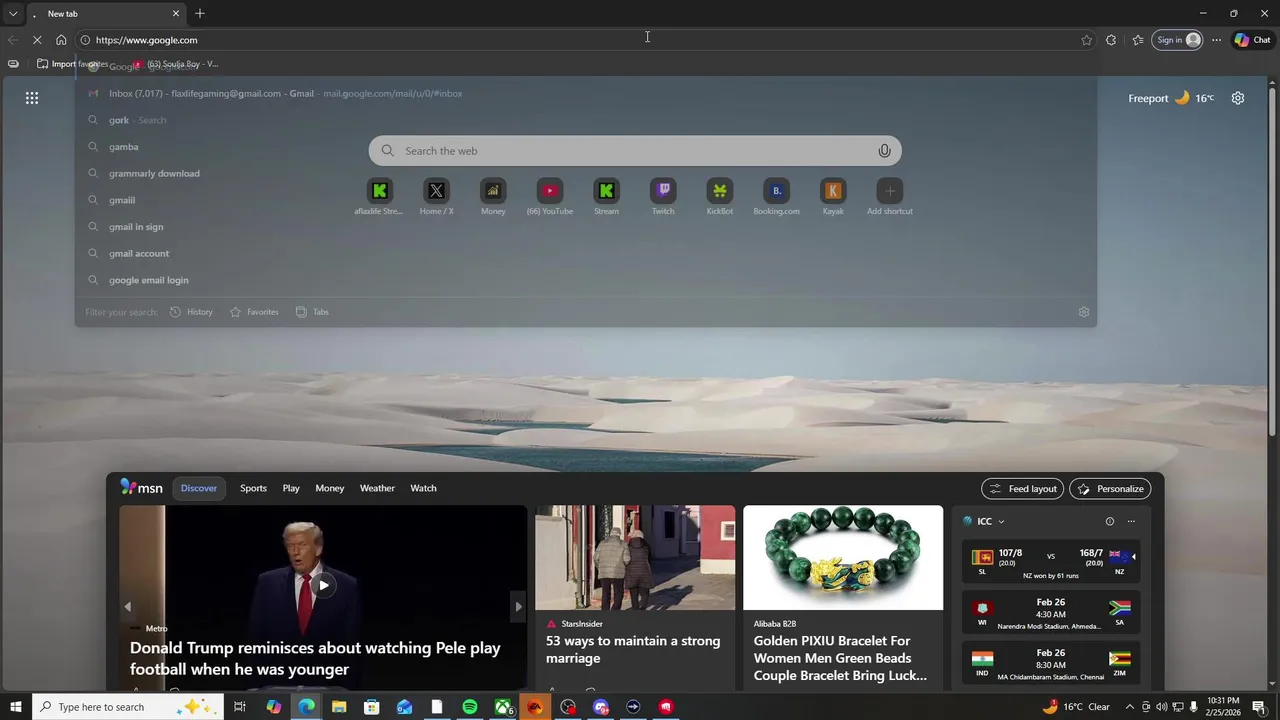
Task: Play the Donald Trump video
Action: point(322,585)
